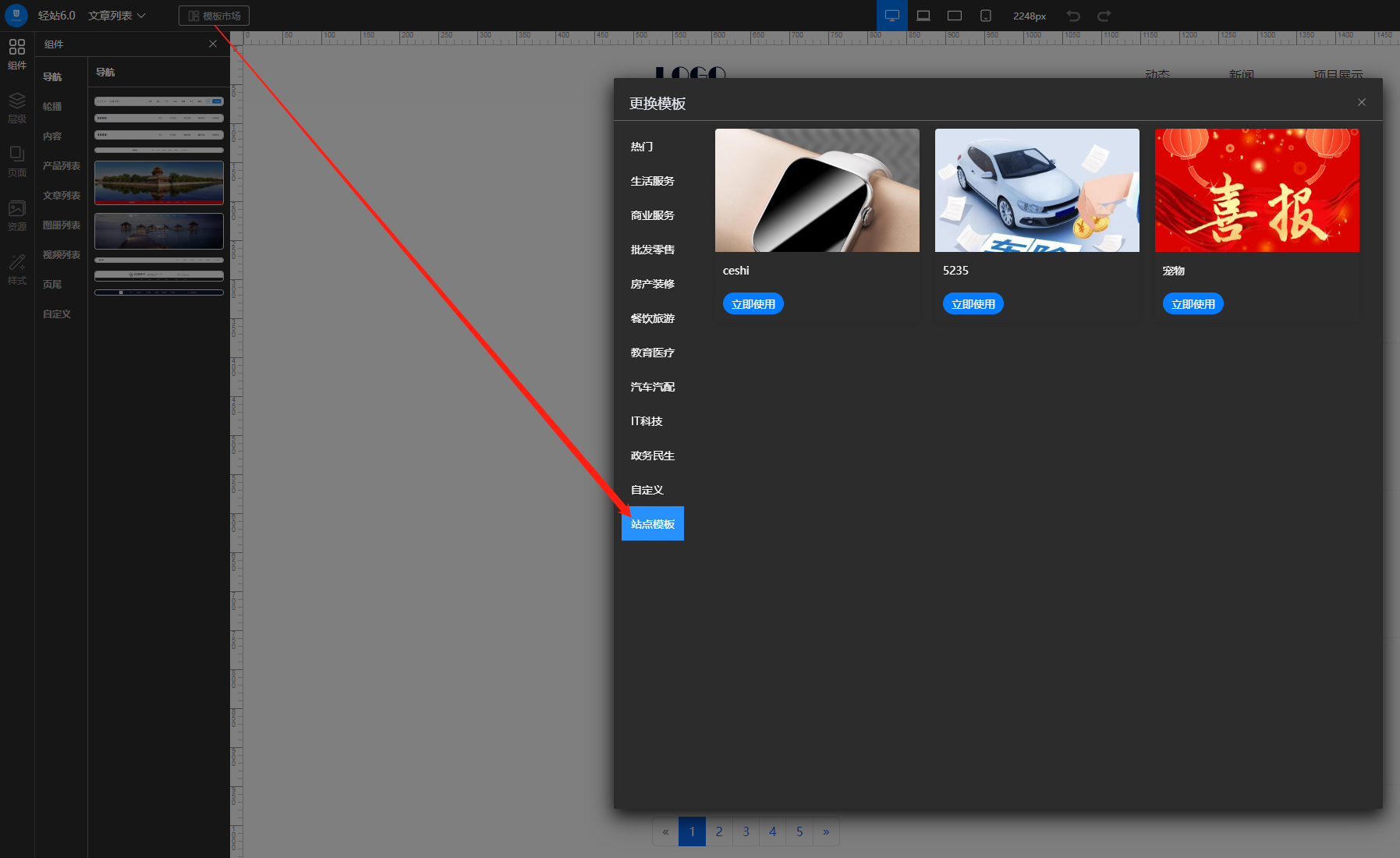Close the 更换模板 dialog
The image size is (1400, 858).
(1361, 102)
